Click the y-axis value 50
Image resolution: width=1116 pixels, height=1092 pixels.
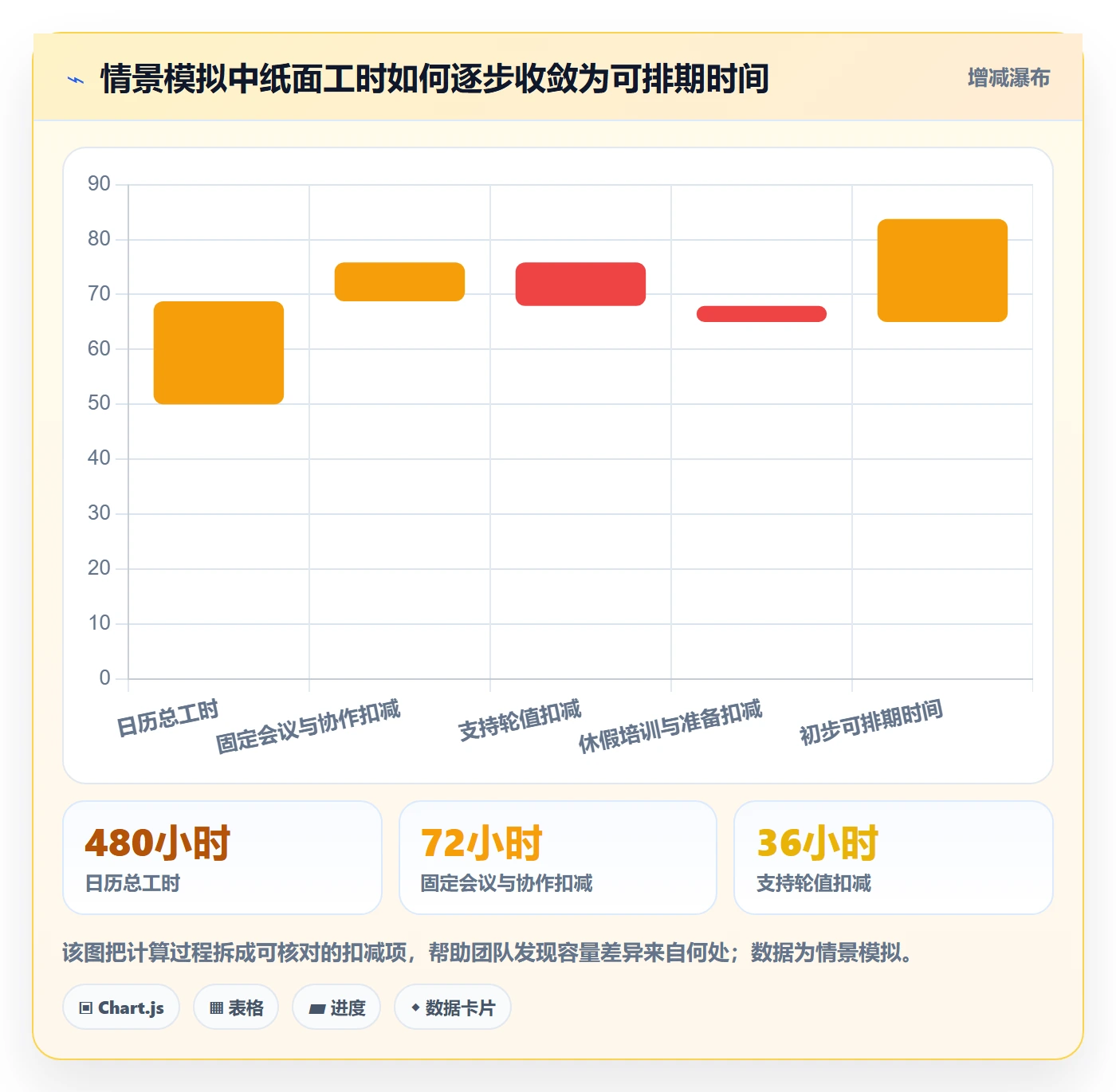click(99, 403)
